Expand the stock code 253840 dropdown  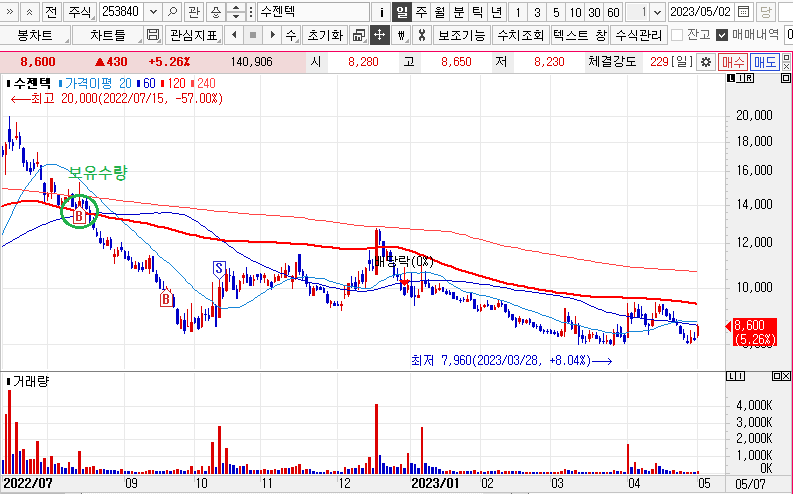click(x=154, y=12)
